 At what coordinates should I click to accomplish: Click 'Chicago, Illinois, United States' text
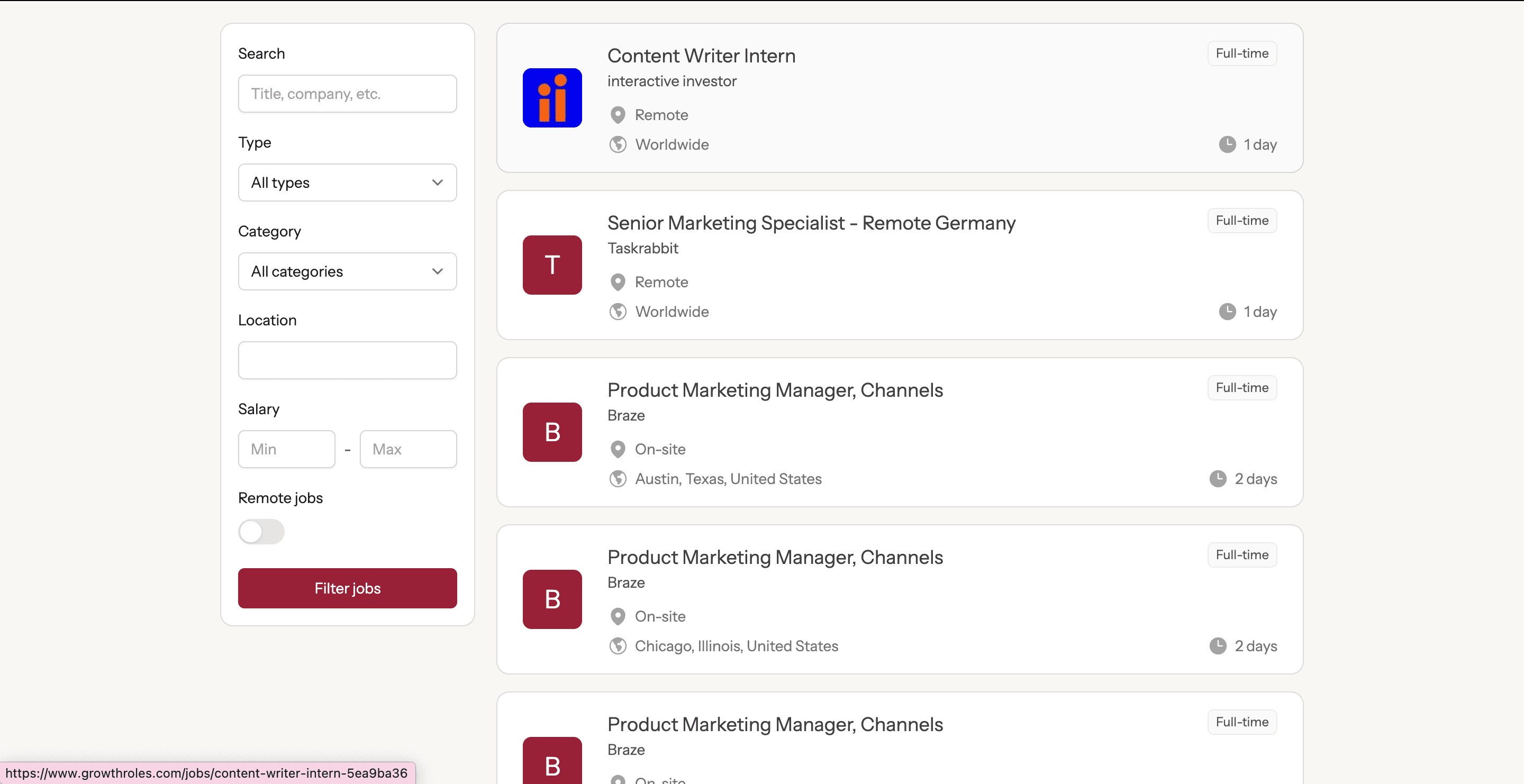coord(737,645)
